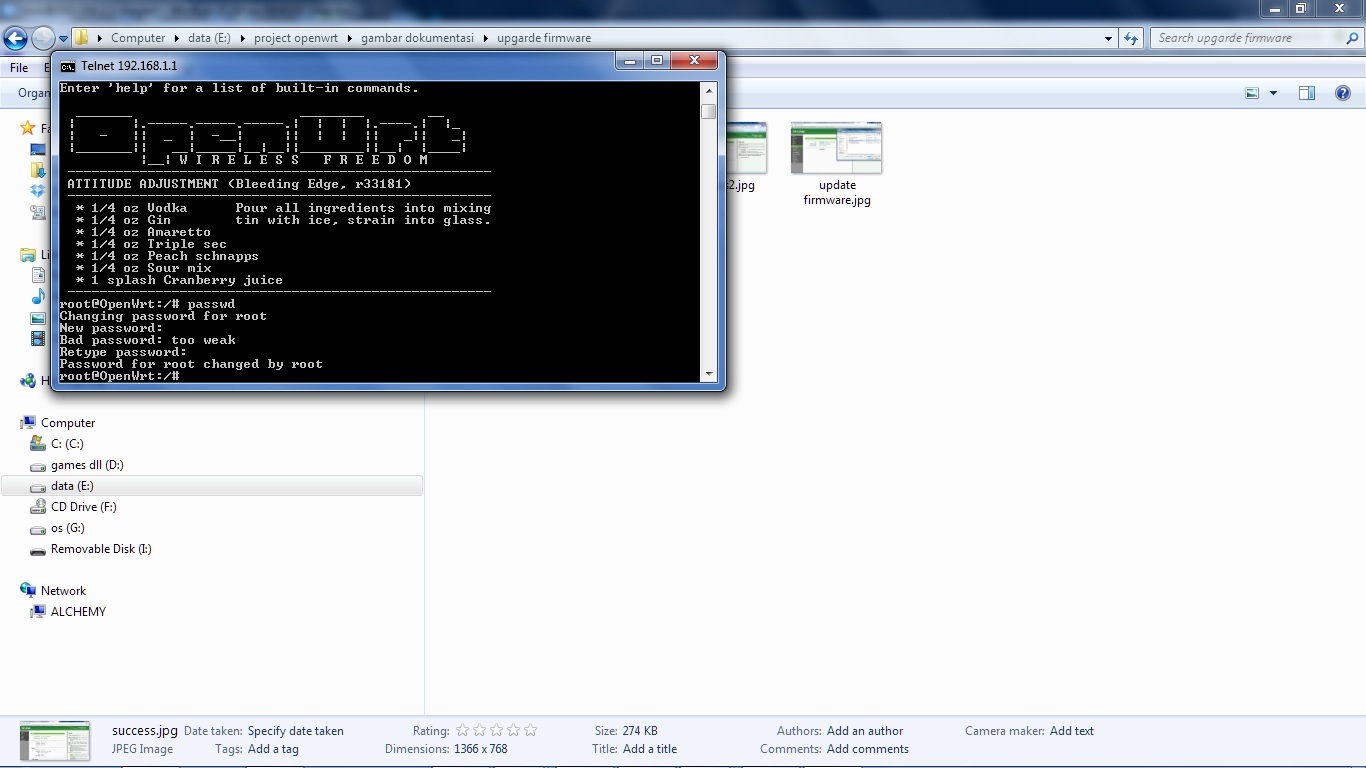
Task: Click the Explorer Forward arrow button
Action: [43, 38]
